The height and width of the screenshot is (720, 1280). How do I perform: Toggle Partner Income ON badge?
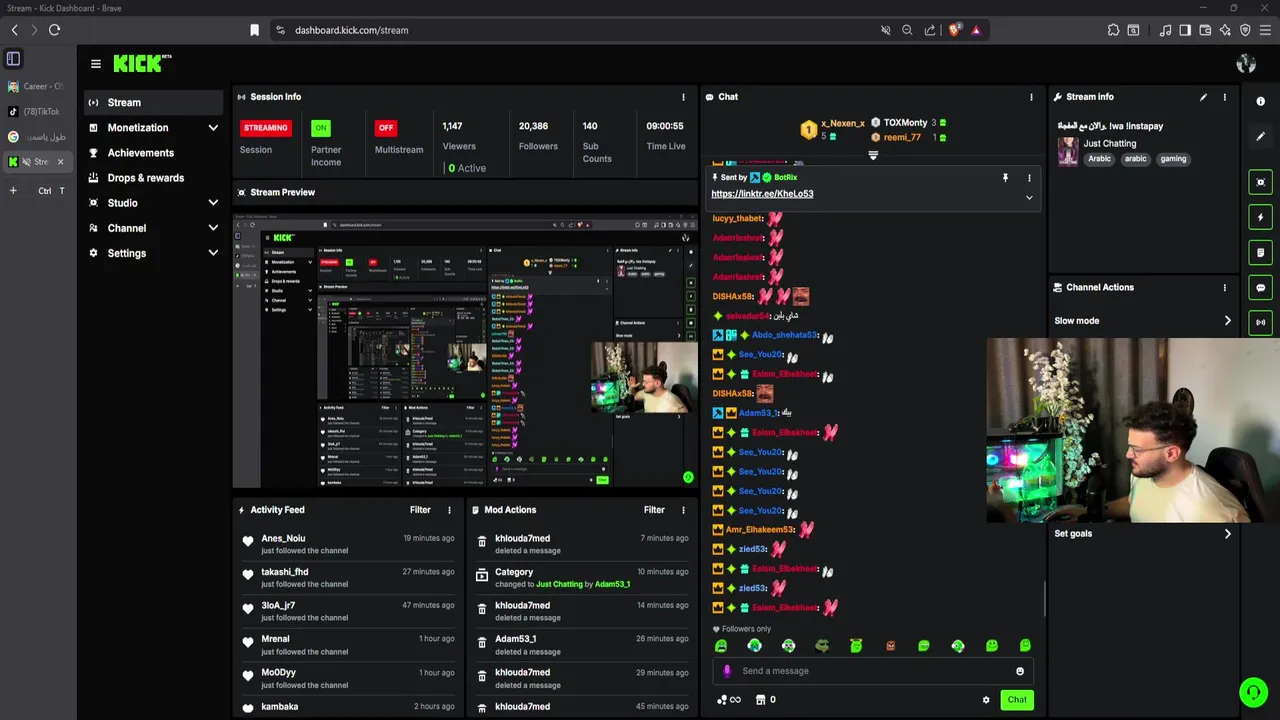321,128
